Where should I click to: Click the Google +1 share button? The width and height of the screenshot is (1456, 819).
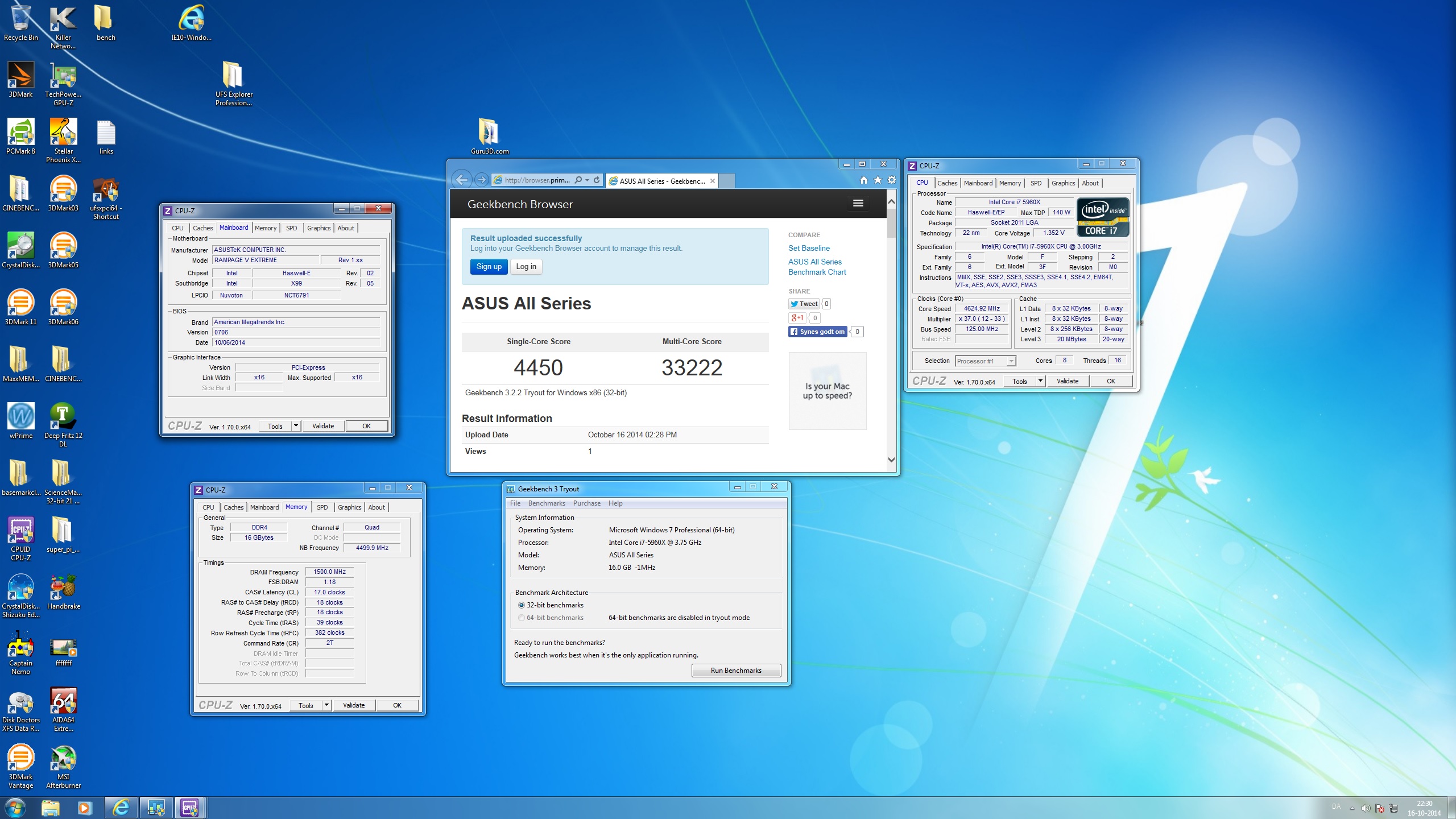pyautogui.click(x=797, y=318)
